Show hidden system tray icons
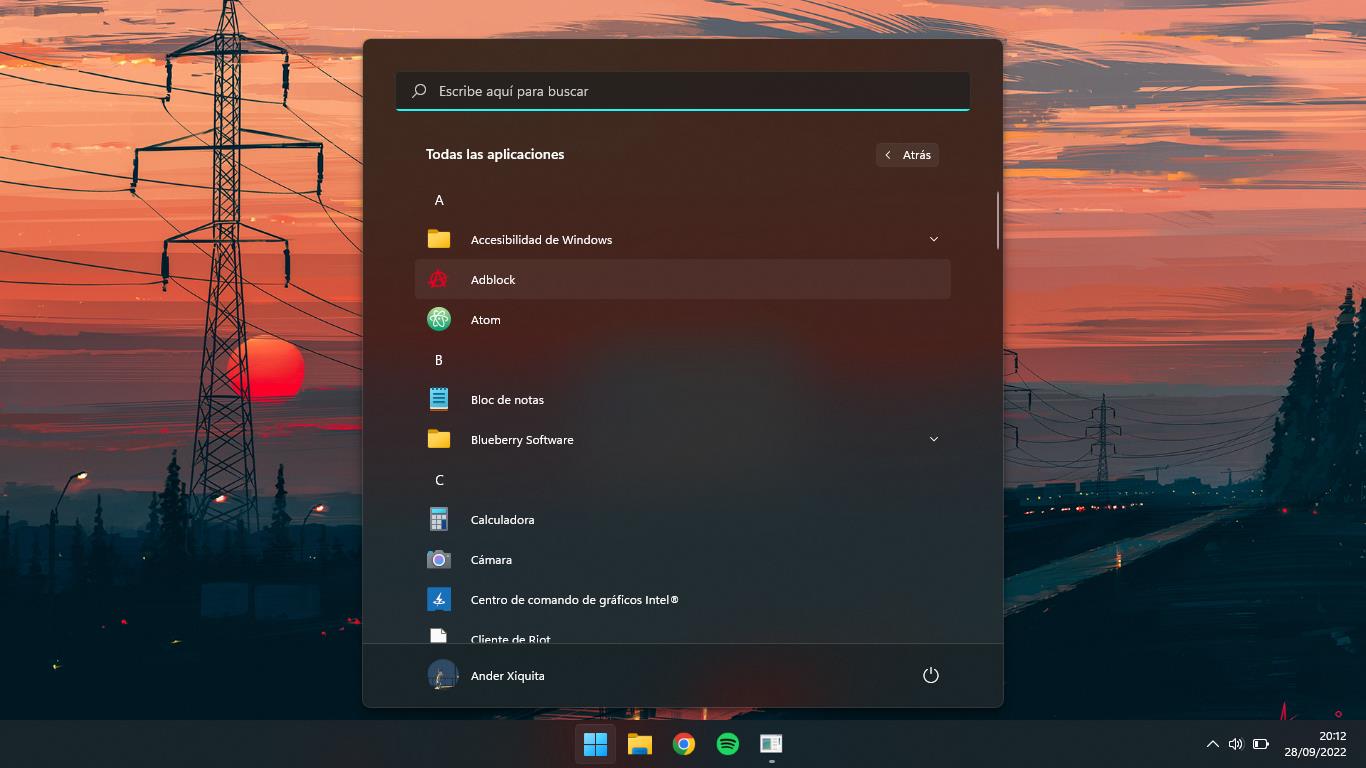Viewport: 1366px width, 768px height. pyautogui.click(x=1212, y=744)
